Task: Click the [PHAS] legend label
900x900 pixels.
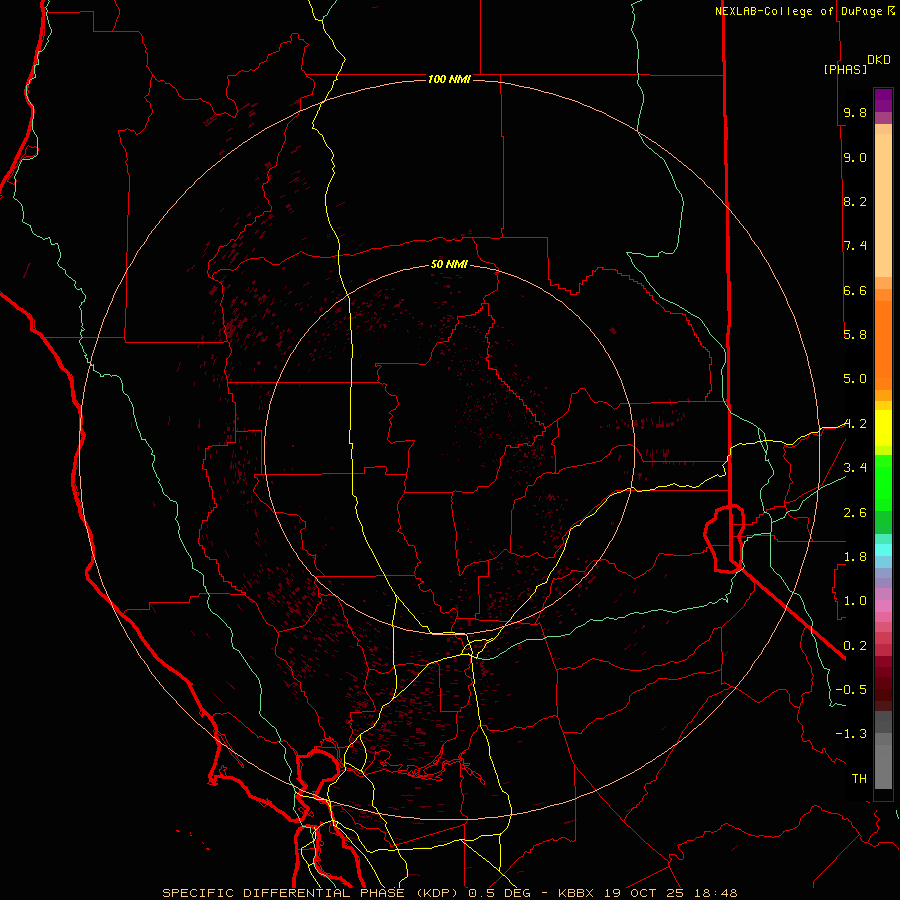Action: click(845, 69)
